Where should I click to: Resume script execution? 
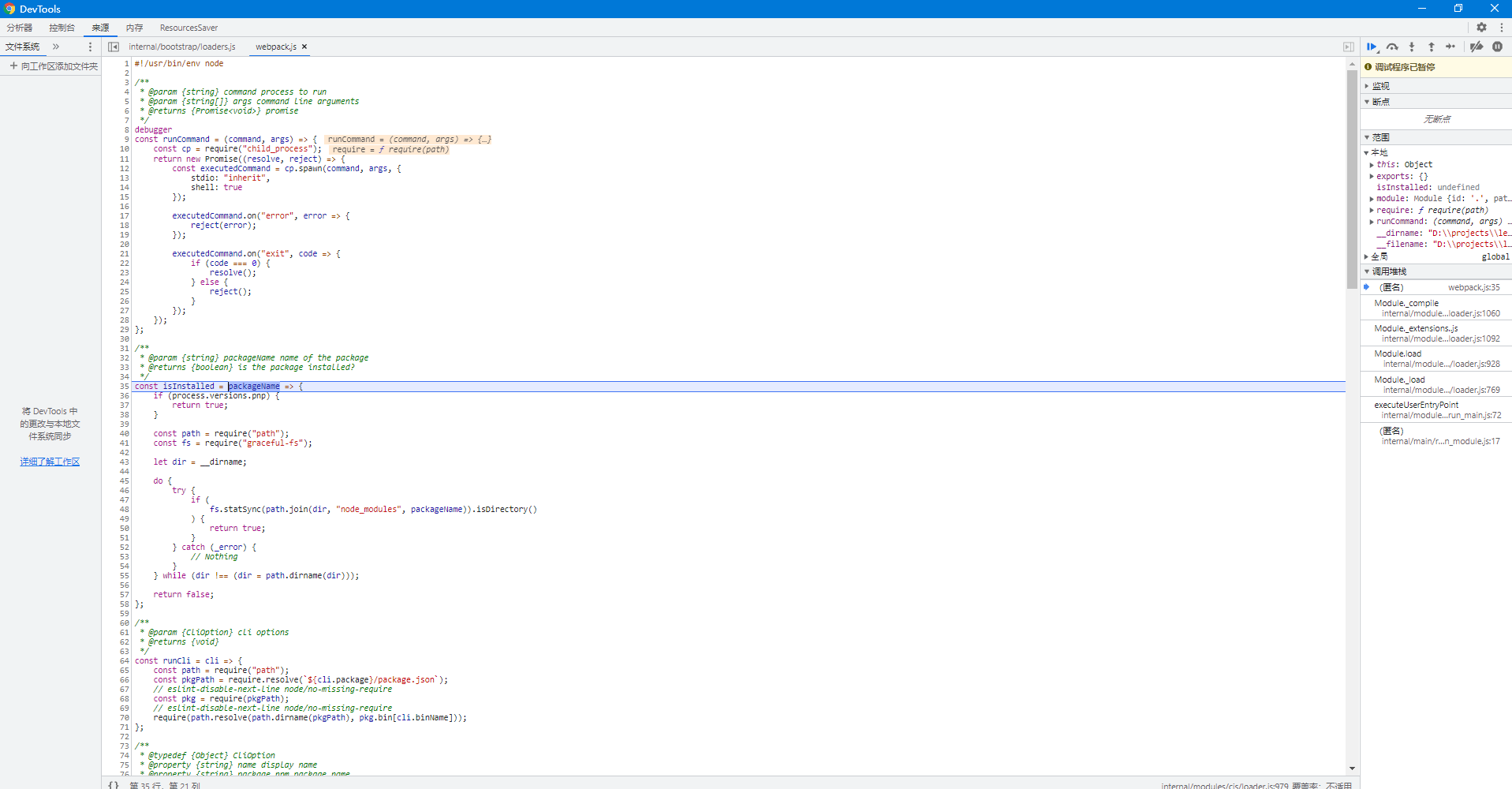(1372, 47)
